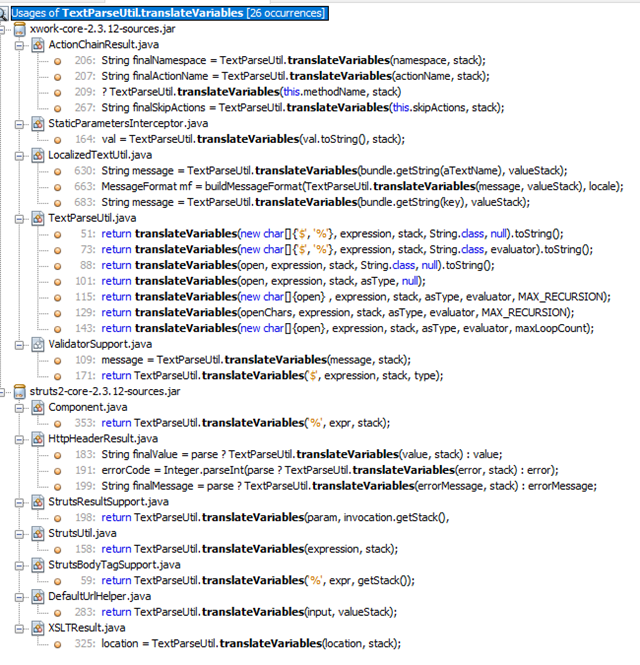Viewport: 640px width, 665px height.
Task: Click the usage marker icon for line 206
Action: click(57, 61)
